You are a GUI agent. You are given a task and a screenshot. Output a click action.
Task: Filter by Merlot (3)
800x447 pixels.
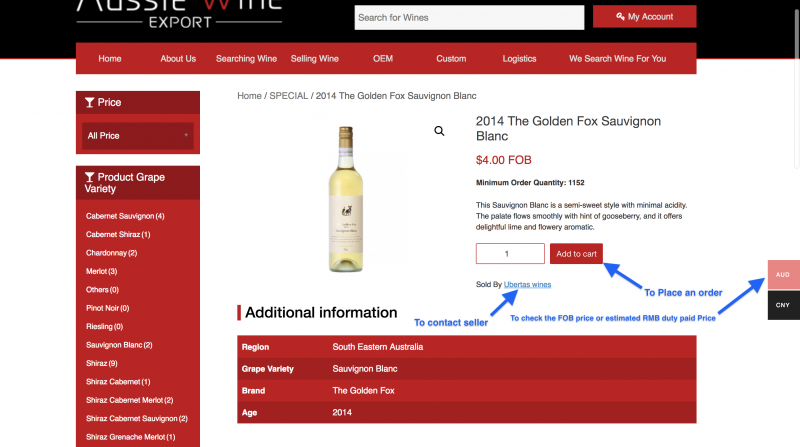pos(101,271)
